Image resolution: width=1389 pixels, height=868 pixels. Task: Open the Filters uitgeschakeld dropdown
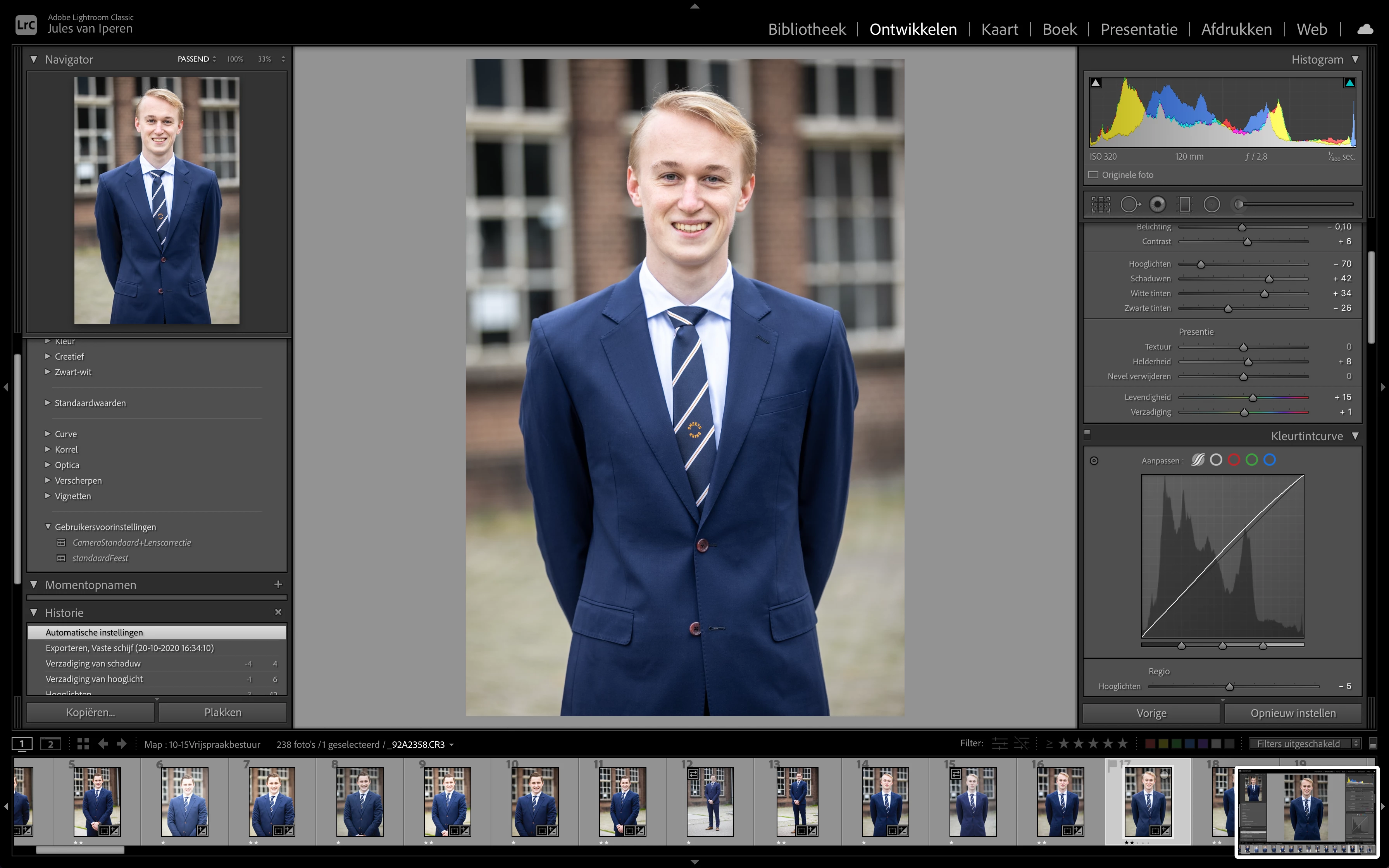(1305, 744)
